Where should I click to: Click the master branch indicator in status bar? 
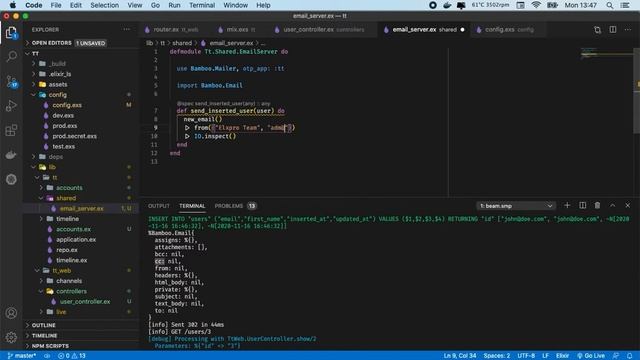[22, 356]
